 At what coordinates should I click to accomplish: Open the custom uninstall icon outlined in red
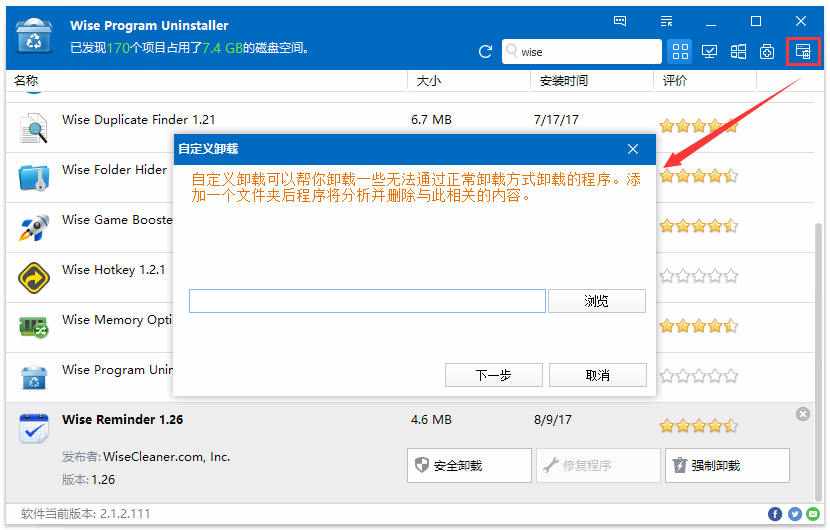tap(802, 52)
